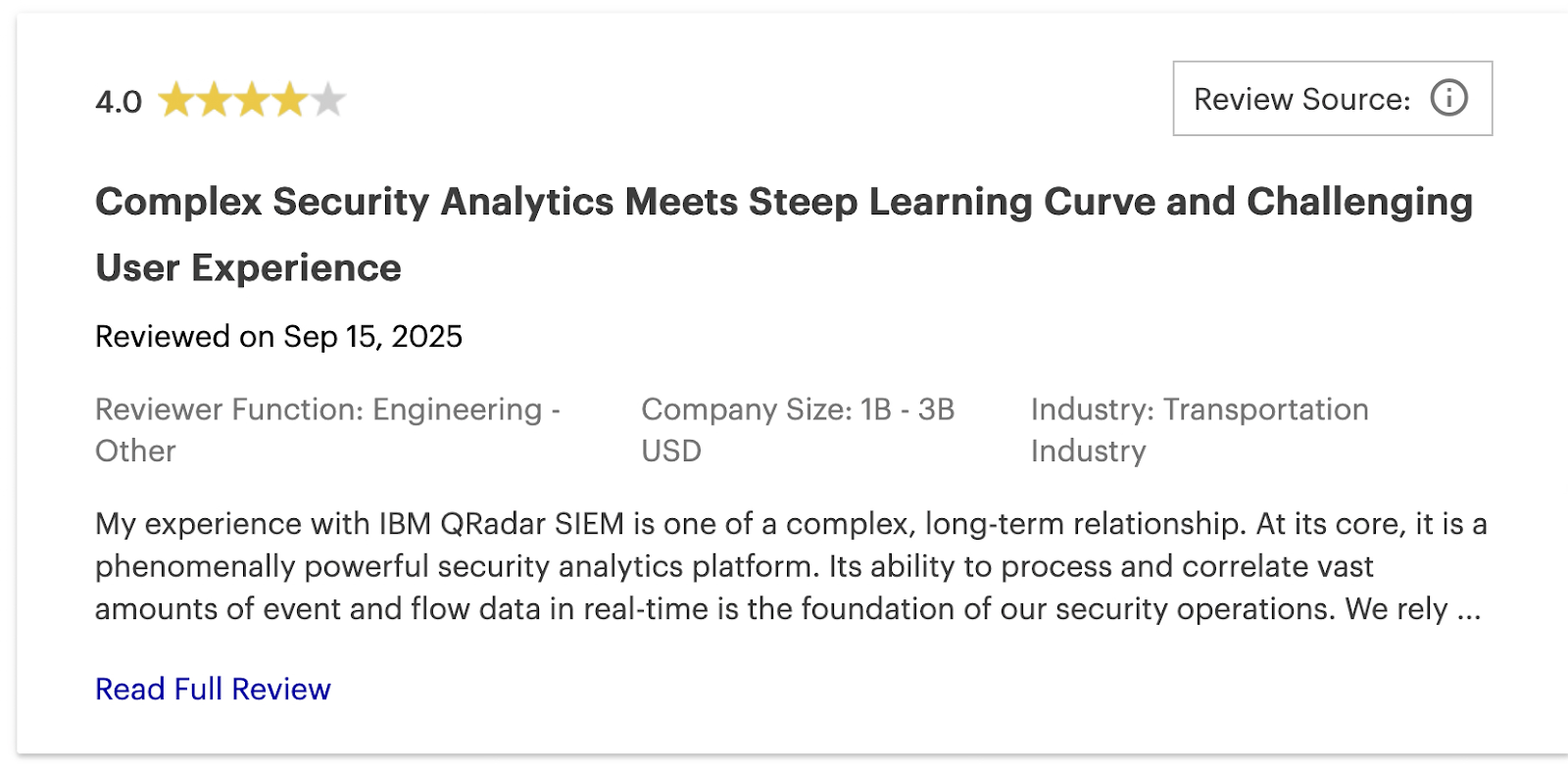Click the Read Full Review link
The height and width of the screenshot is (764, 1568).
[x=212, y=689]
